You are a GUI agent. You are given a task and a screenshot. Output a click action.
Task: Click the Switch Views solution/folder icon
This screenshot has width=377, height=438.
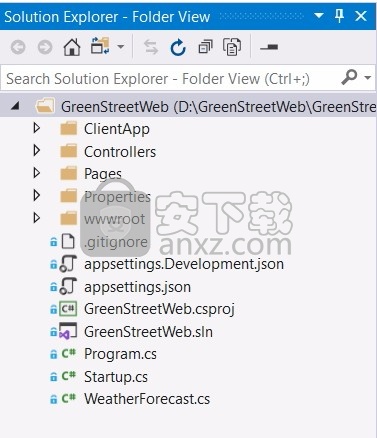point(100,46)
